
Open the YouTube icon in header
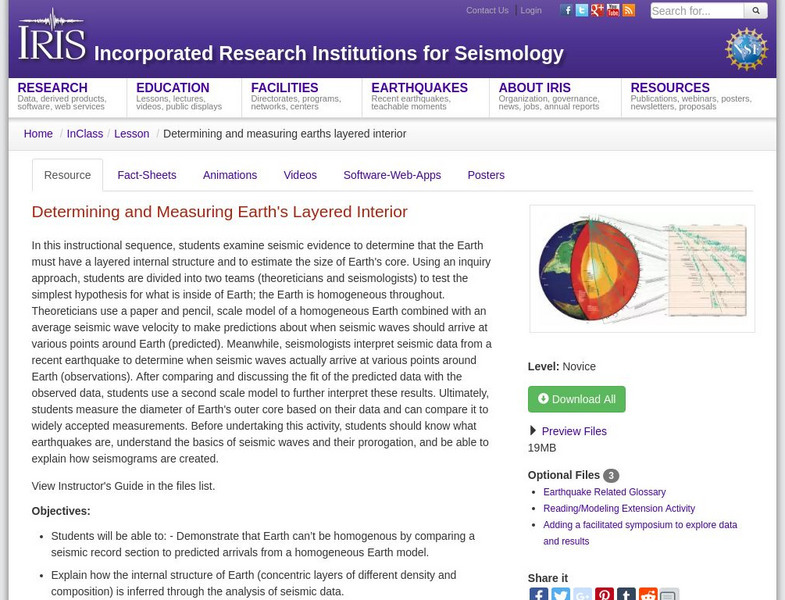[613, 10]
